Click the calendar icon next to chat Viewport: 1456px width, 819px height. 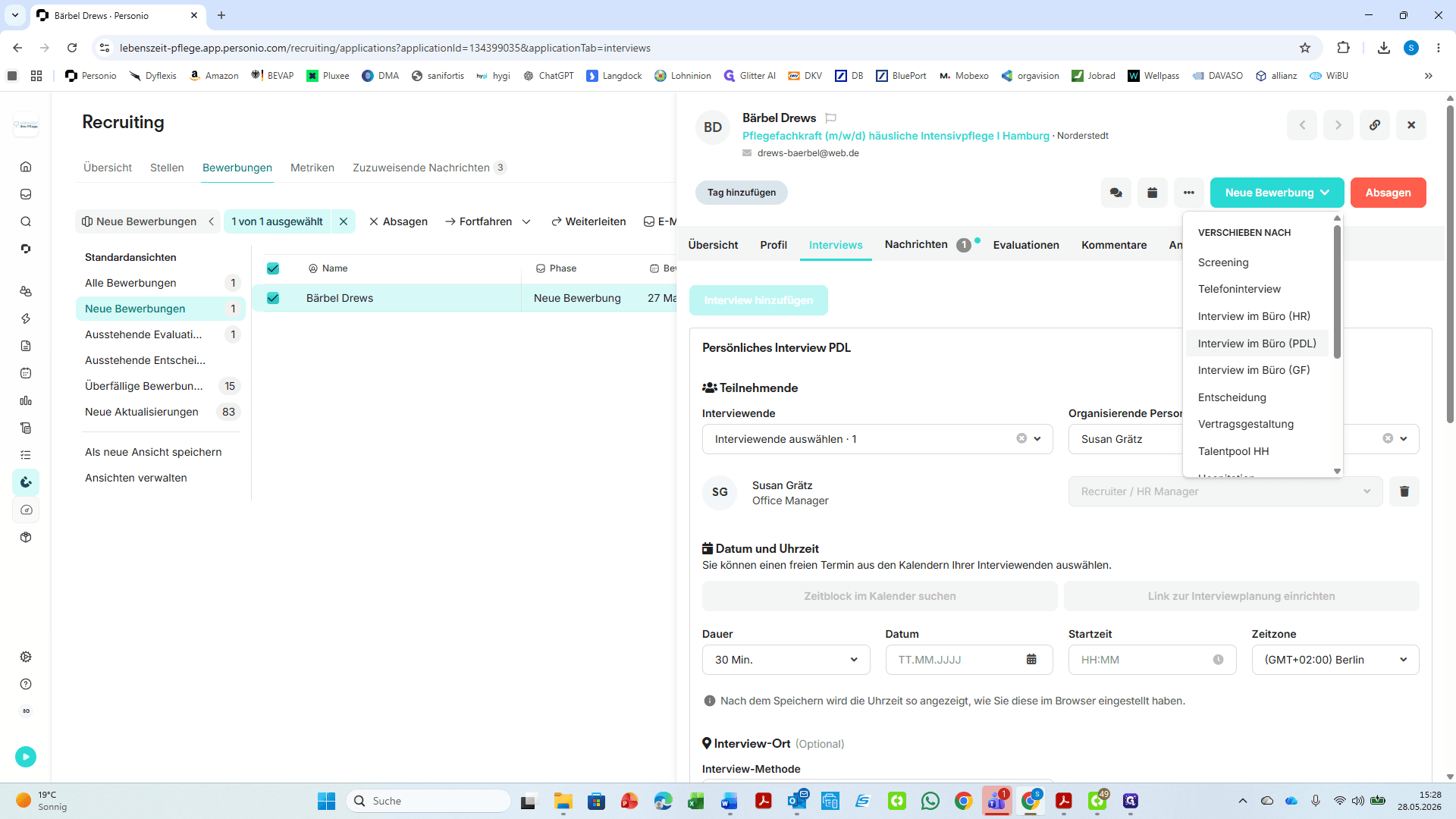[1153, 193]
